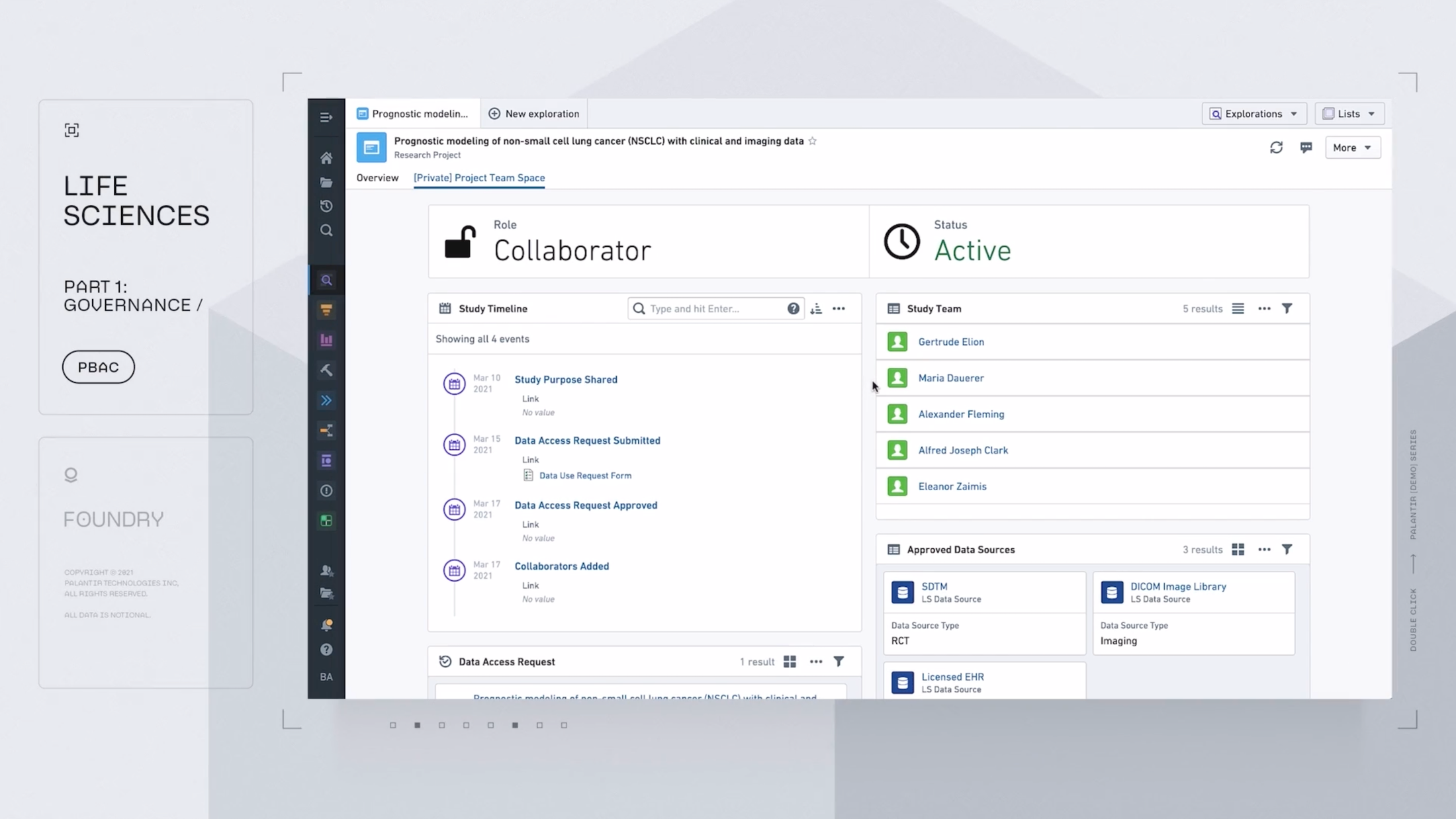Open the global search tool in sidebar
This screenshot has height=819, width=1456.
pyautogui.click(x=326, y=230)
